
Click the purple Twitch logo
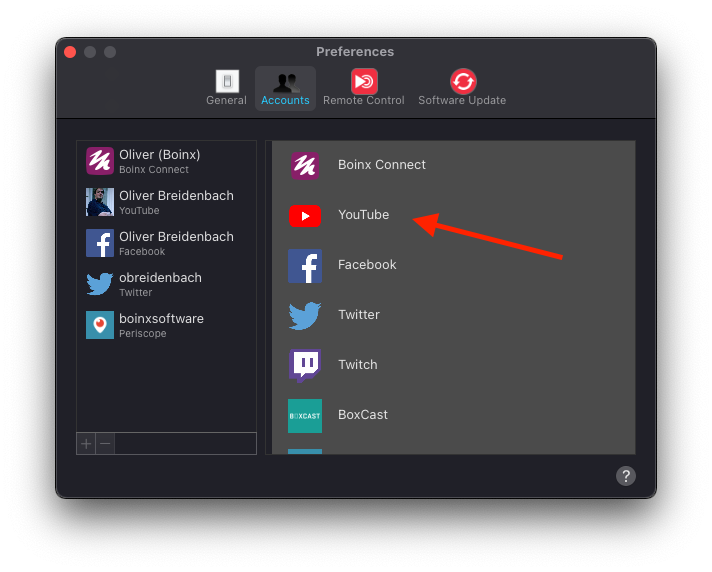[x=305, y=366]
